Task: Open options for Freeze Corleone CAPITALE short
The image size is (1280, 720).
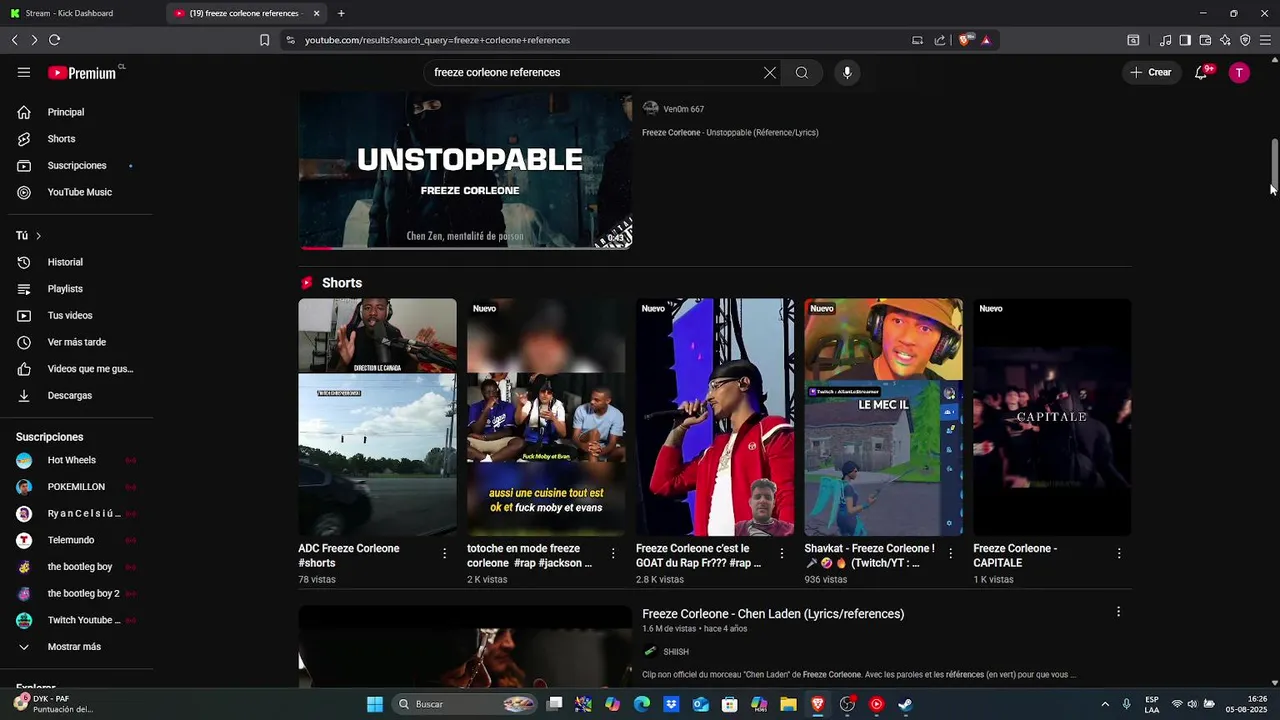Action: 1118,552
